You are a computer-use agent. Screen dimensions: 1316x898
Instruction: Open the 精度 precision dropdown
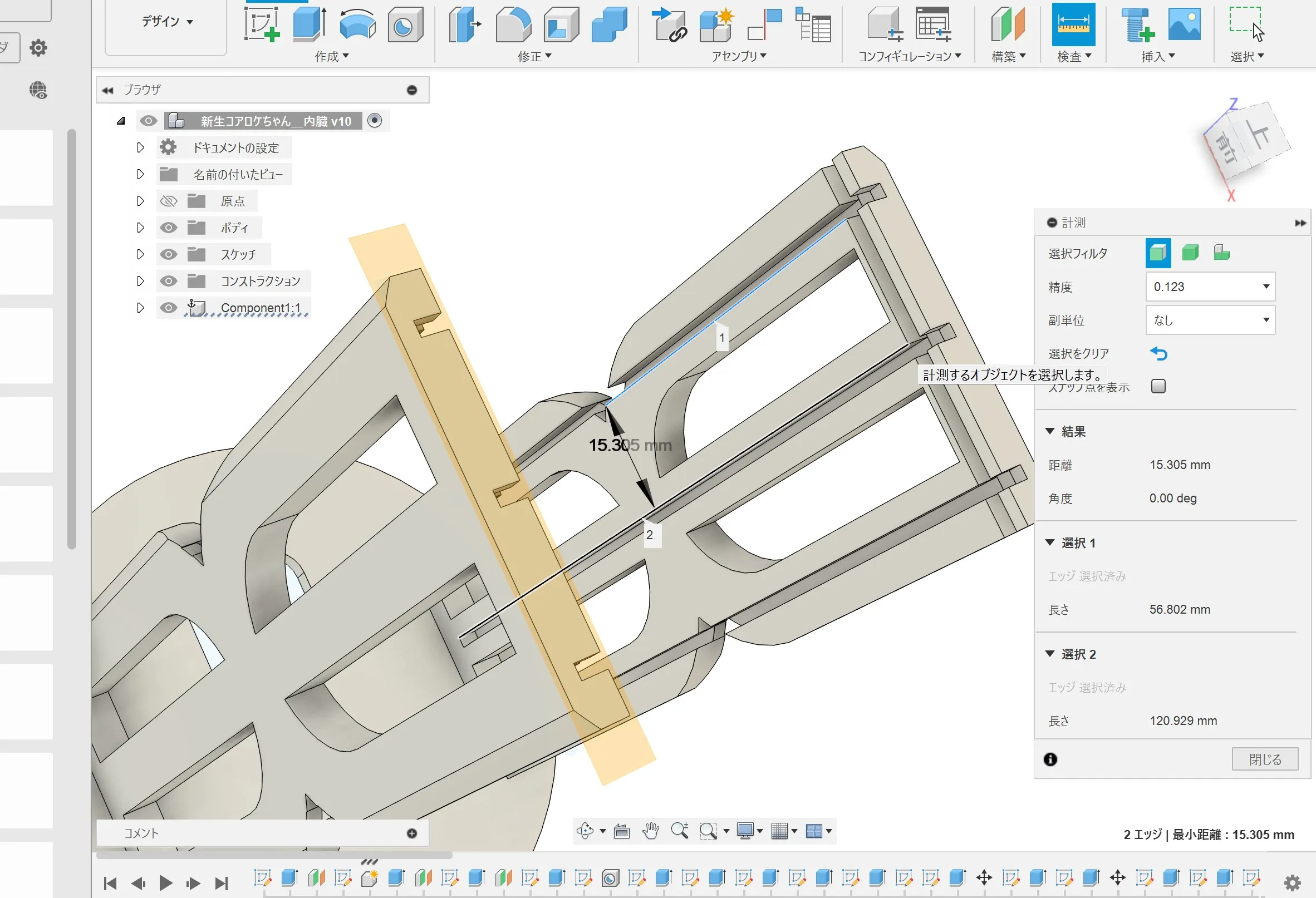1210,287
